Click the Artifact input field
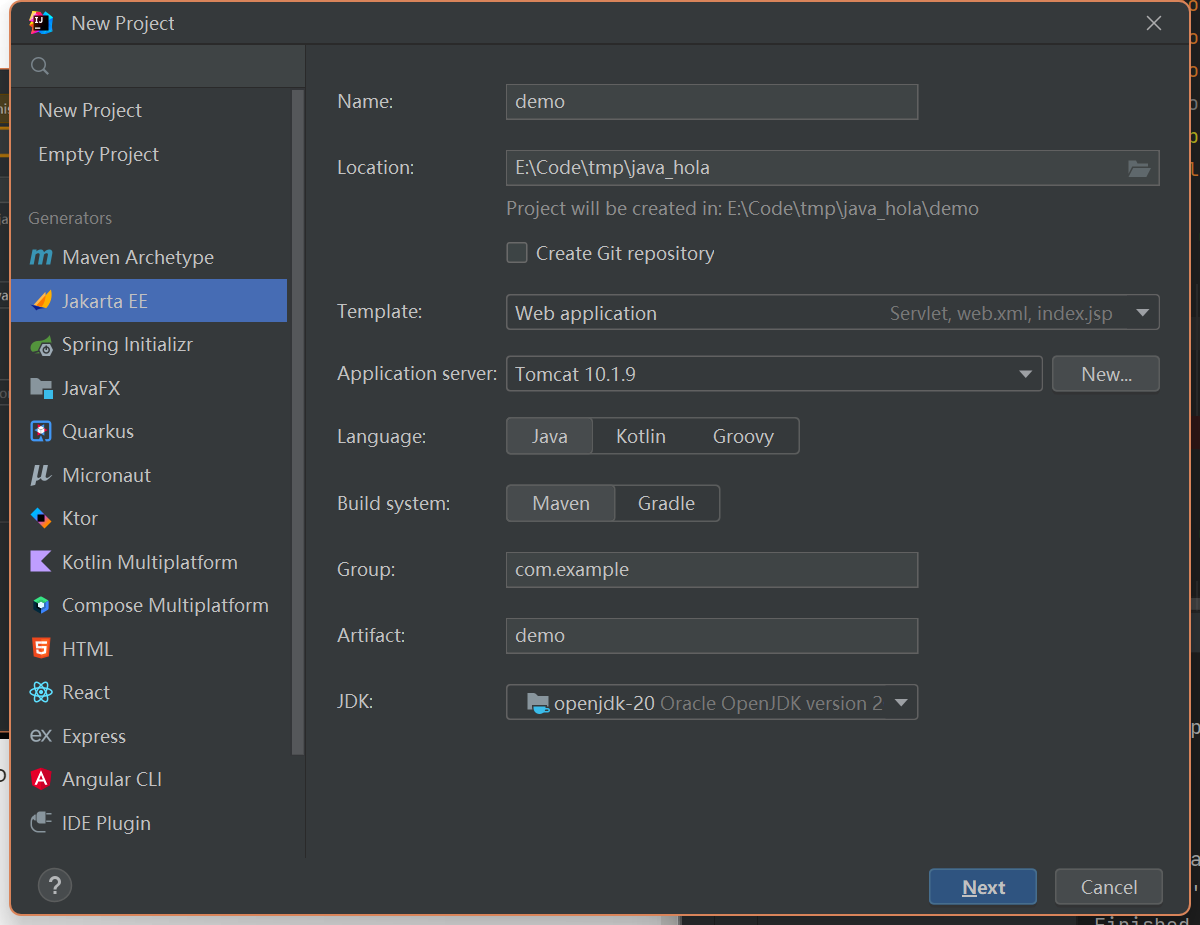The height and width of the screenshot is (925, 1200). click(712, 635)
